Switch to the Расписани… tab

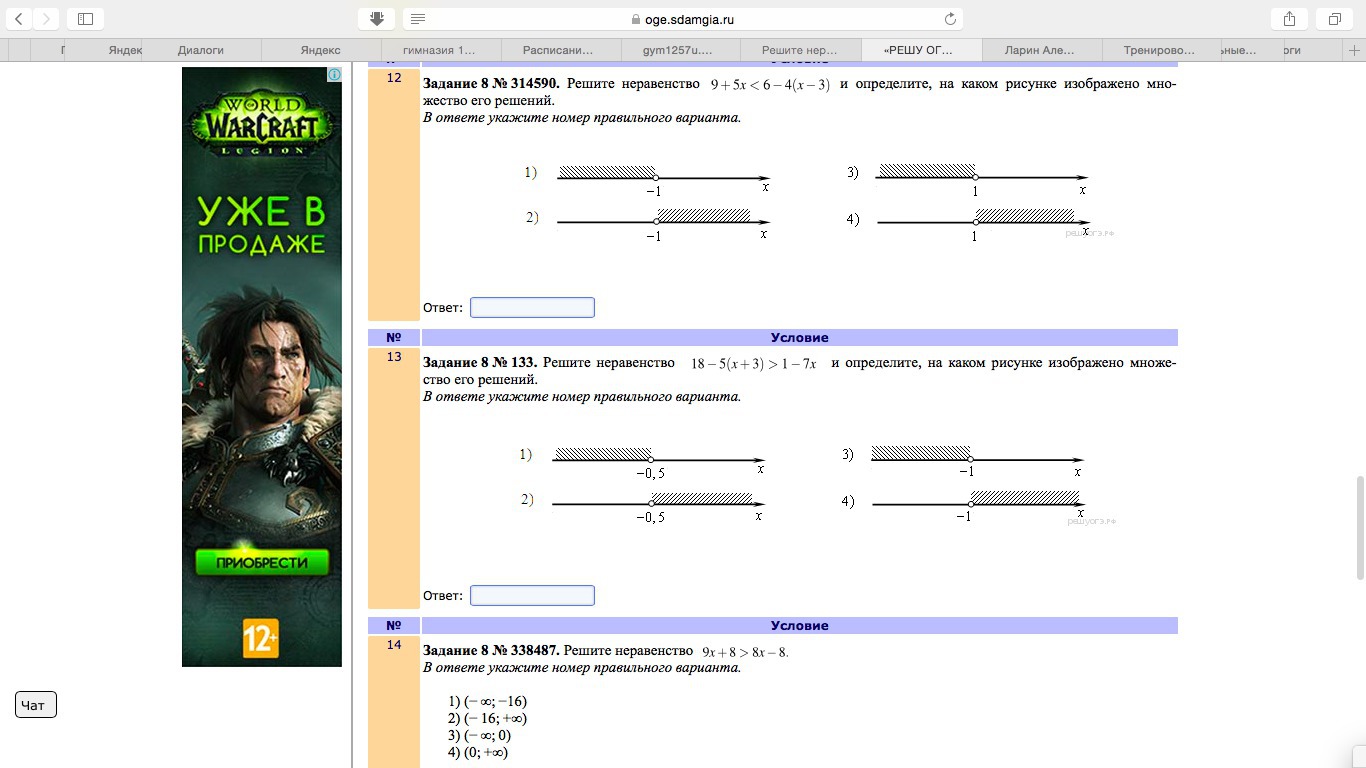point(560,49)
